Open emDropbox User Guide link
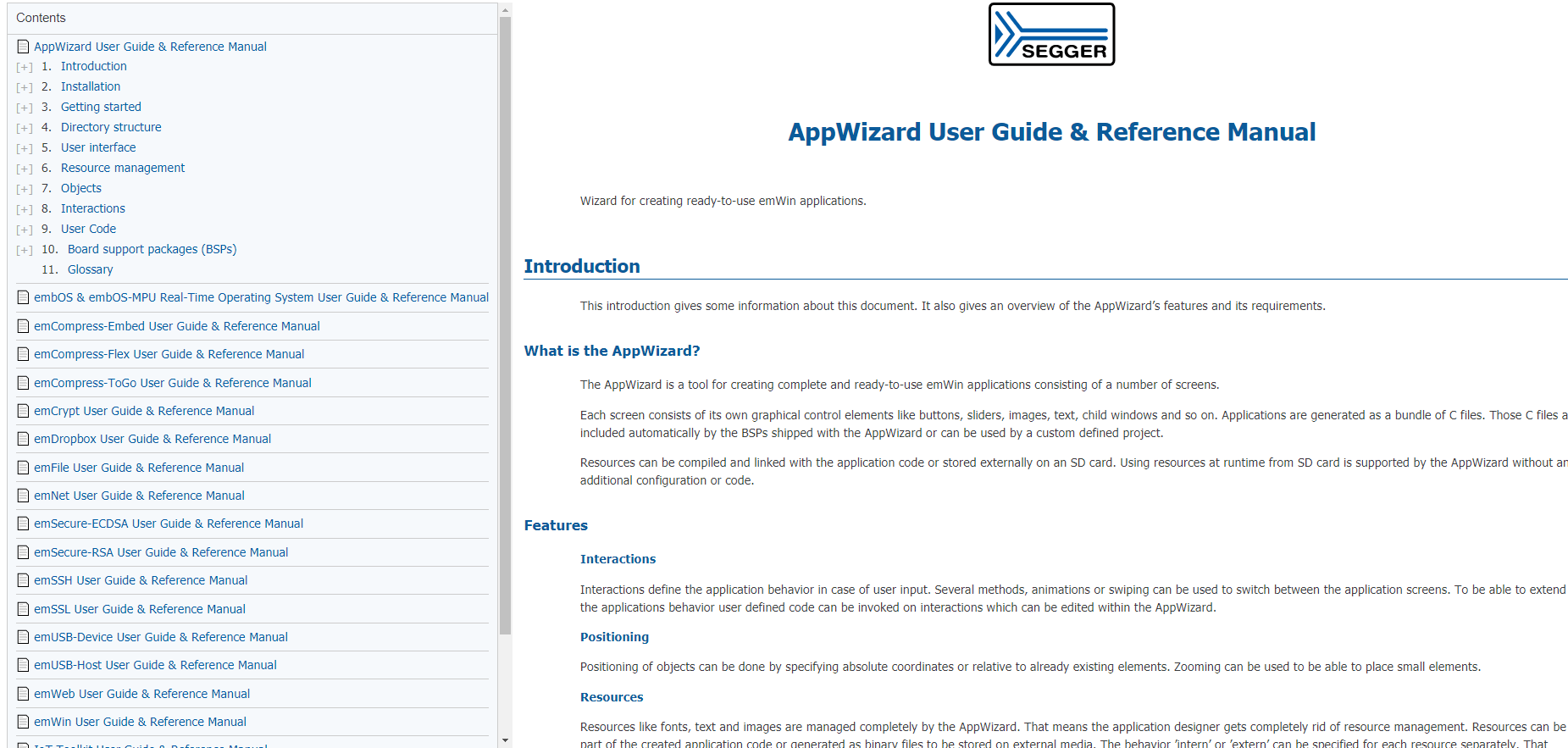 (152, 439)
